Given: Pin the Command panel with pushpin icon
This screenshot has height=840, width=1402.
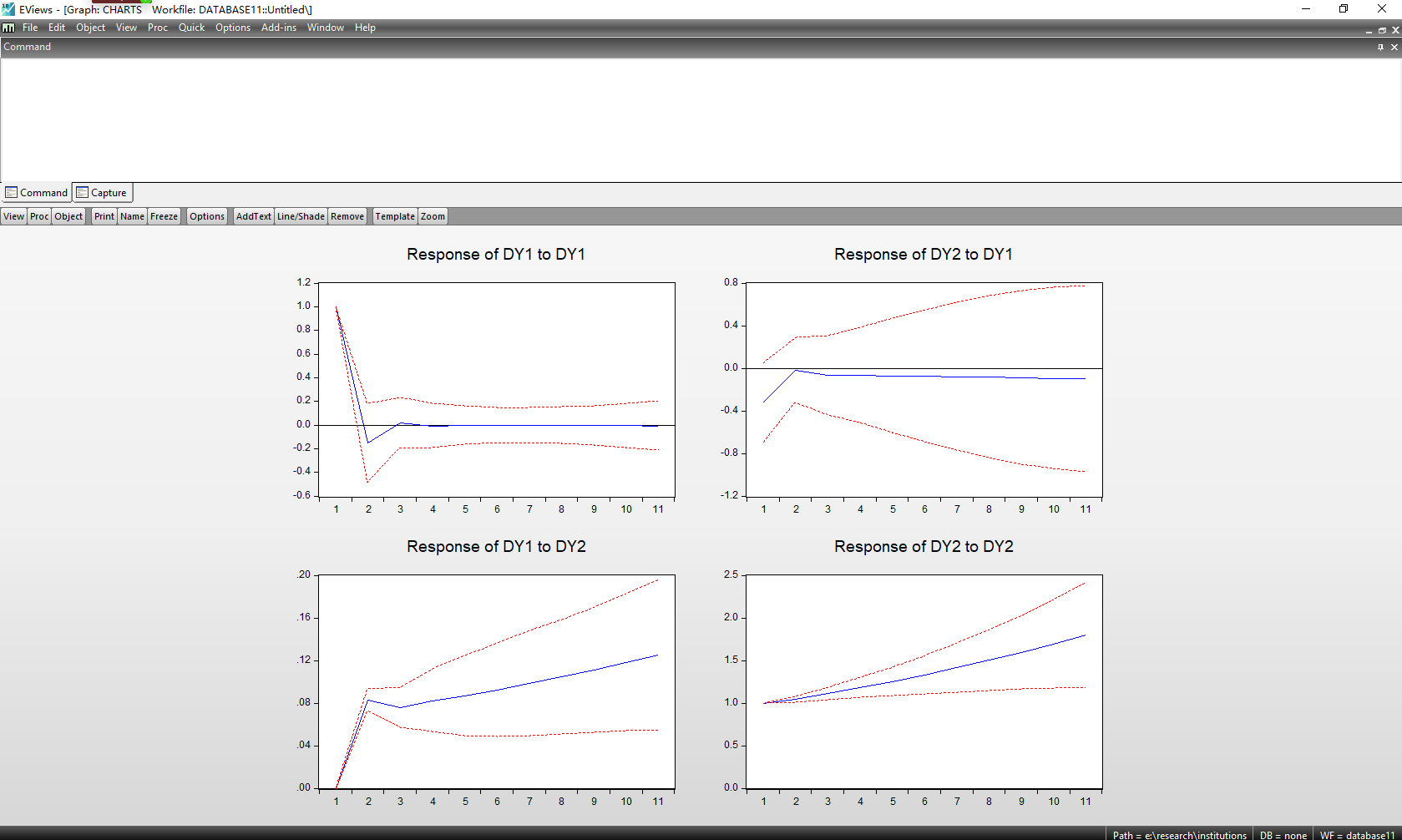Looking at the screenshot, I should pyautogui.click(x=1380, y=47).
